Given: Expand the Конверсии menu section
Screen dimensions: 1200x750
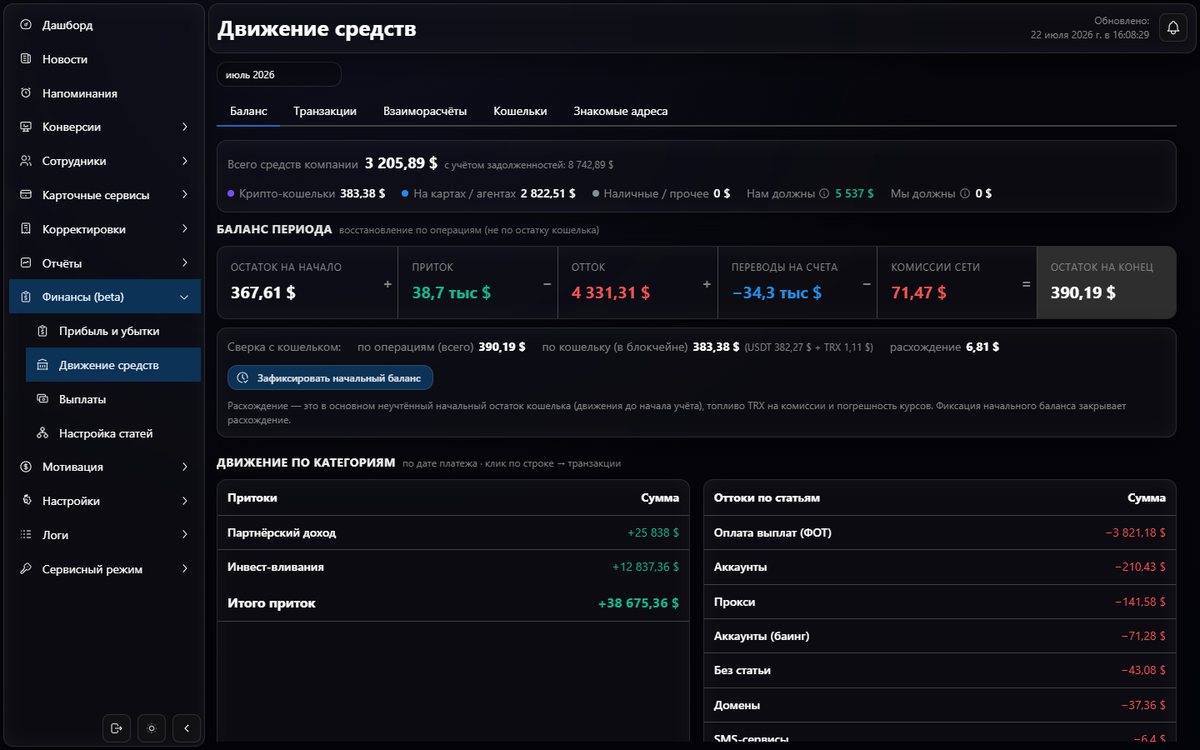Looking at the screenshot, I should 105,127.
